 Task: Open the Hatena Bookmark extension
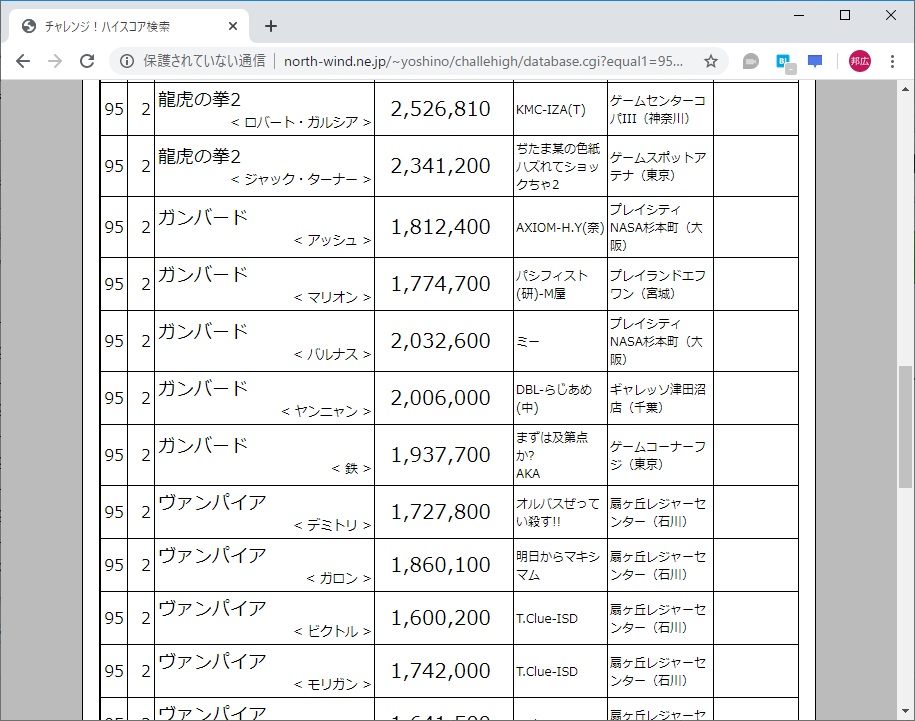784,60
